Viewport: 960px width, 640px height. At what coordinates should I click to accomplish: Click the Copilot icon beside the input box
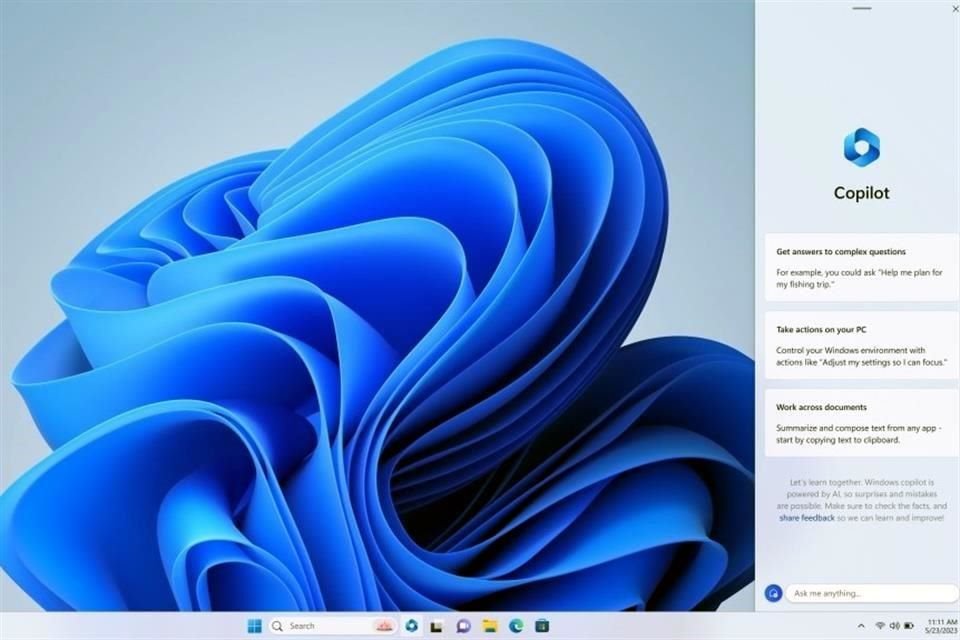click(x=775, y=594)
